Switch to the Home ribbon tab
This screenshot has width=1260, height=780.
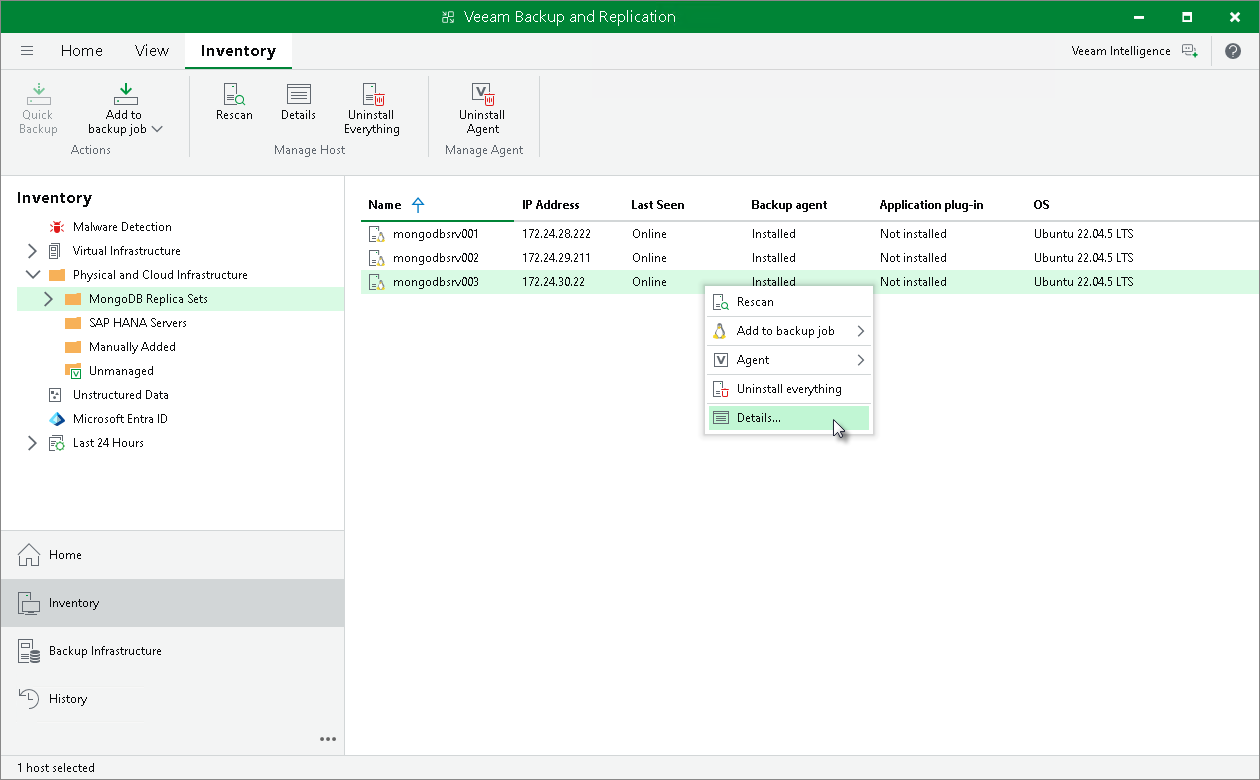(82, 51)
